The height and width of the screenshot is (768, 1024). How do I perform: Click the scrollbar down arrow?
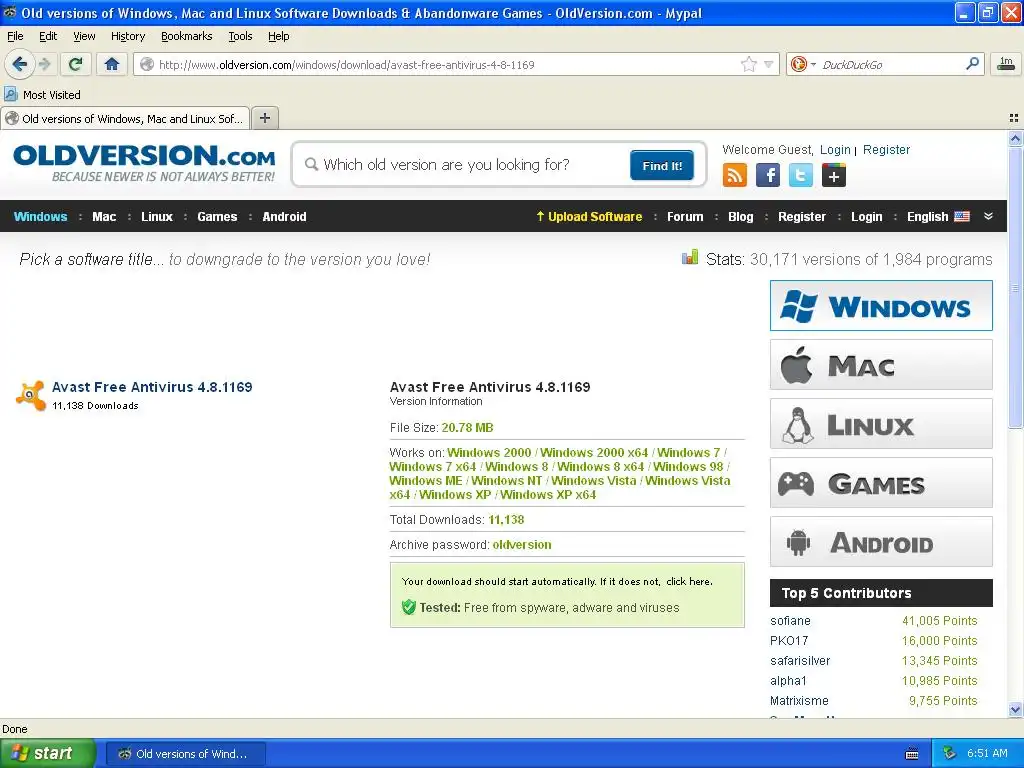click(x=1015, y=709)
